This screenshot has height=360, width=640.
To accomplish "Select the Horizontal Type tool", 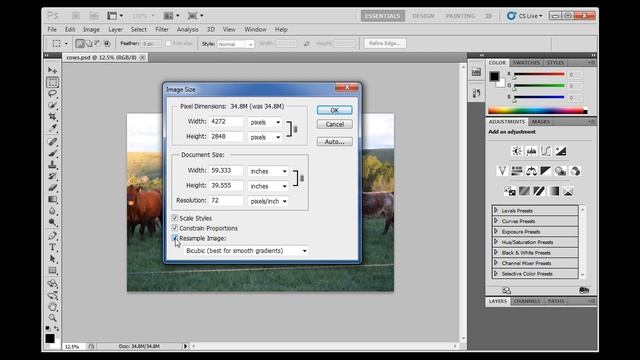I will click(x=52, y=247).
